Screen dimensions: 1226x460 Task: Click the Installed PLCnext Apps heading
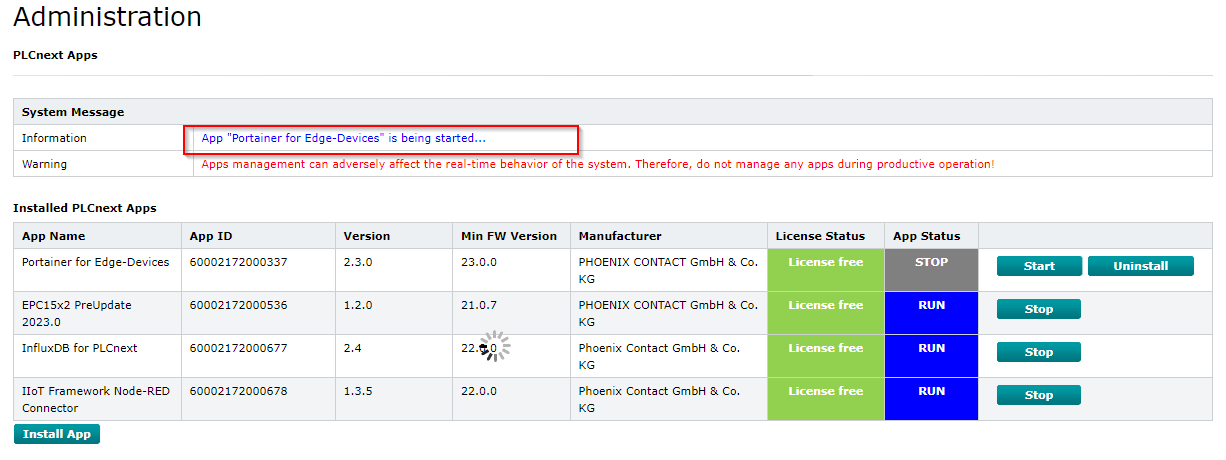[85, 208]
